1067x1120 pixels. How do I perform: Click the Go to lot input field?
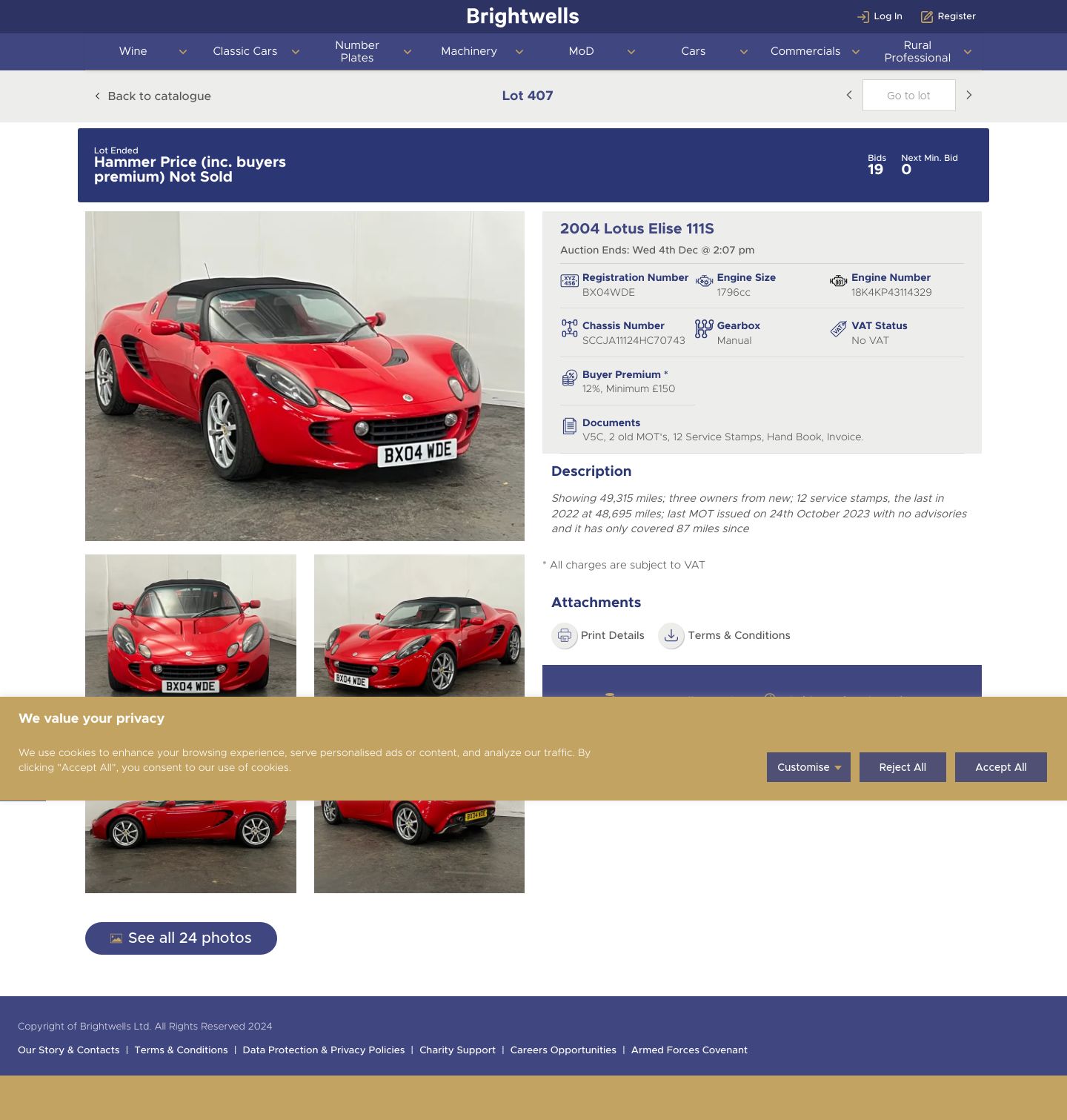(908, 96)
